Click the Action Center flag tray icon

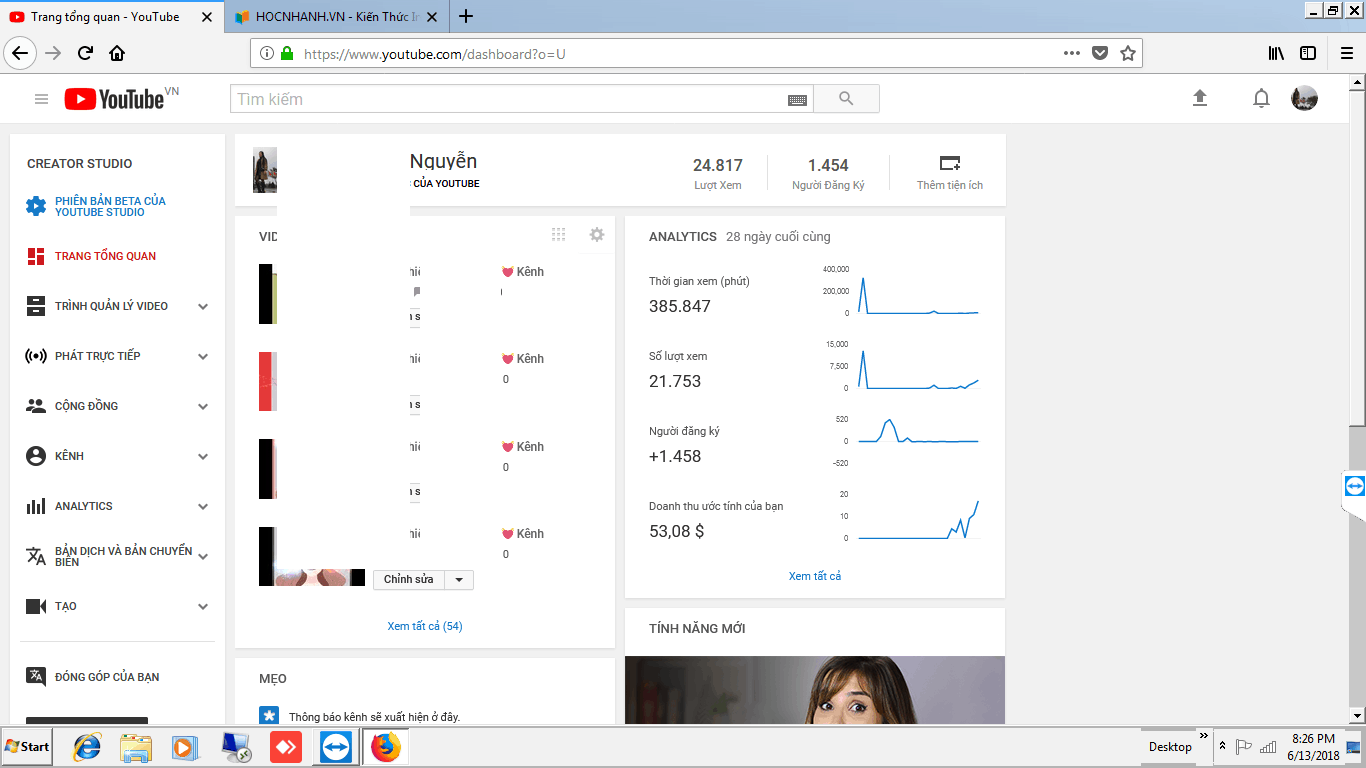tap(1244, 747)
